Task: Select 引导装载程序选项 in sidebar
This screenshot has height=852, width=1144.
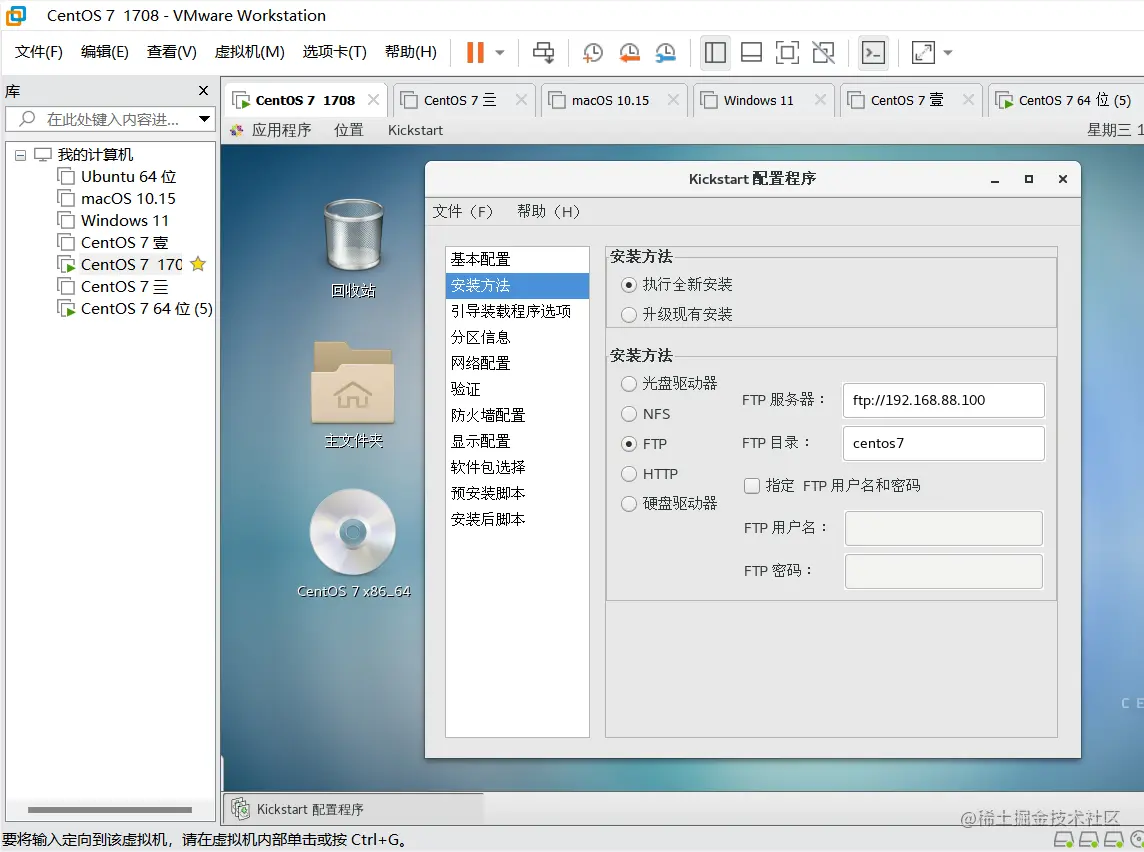Action: pyautogui.click(x=517, y=311)
